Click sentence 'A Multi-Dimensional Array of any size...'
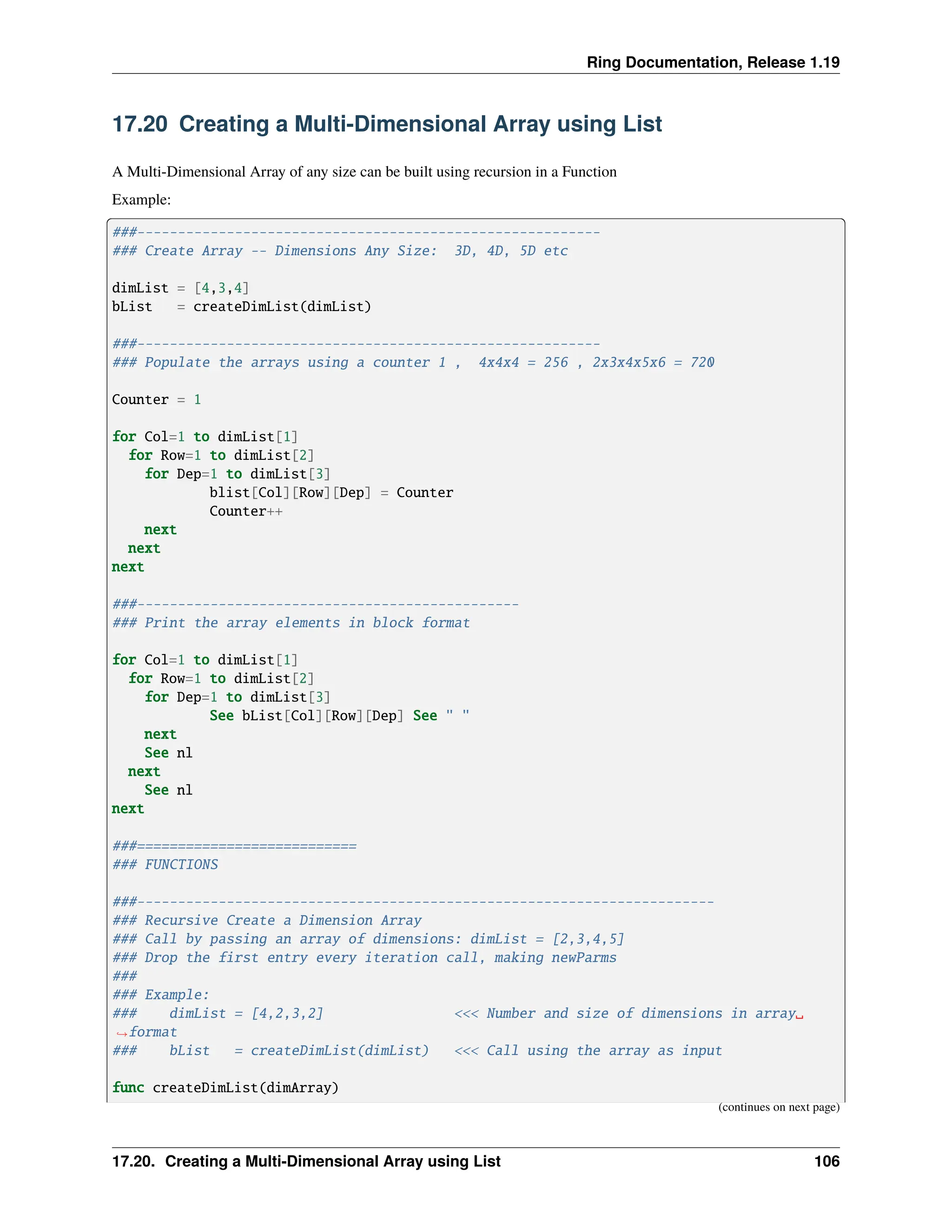The image size is (952, 1232). pyautogui.click(x=364, y=172)
